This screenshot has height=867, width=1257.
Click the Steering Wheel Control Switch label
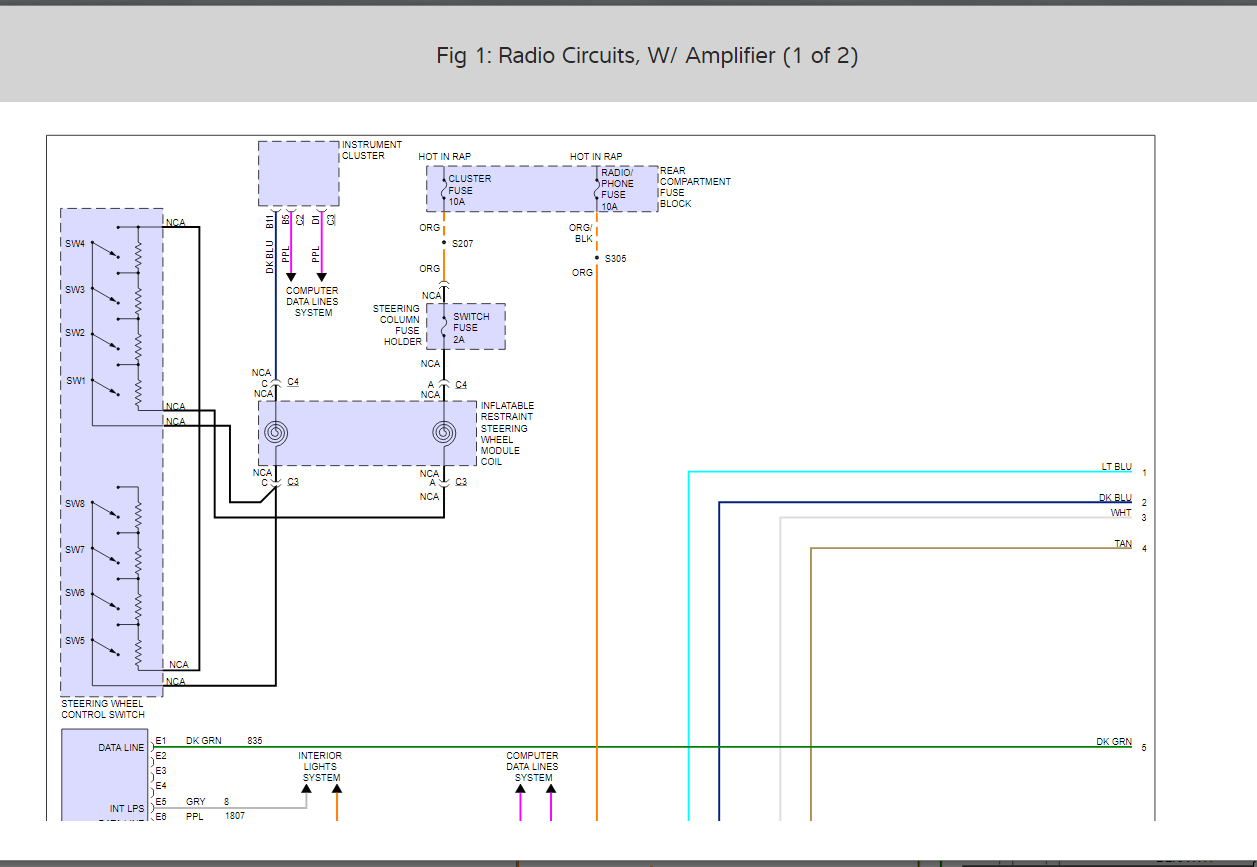click(x=103, y=709)
